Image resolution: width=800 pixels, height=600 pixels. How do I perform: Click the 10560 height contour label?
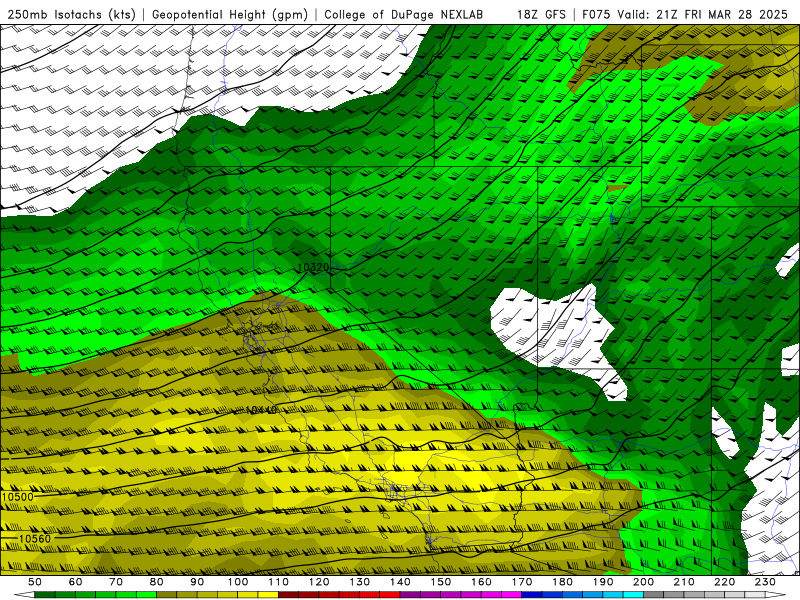click(35, 539)
